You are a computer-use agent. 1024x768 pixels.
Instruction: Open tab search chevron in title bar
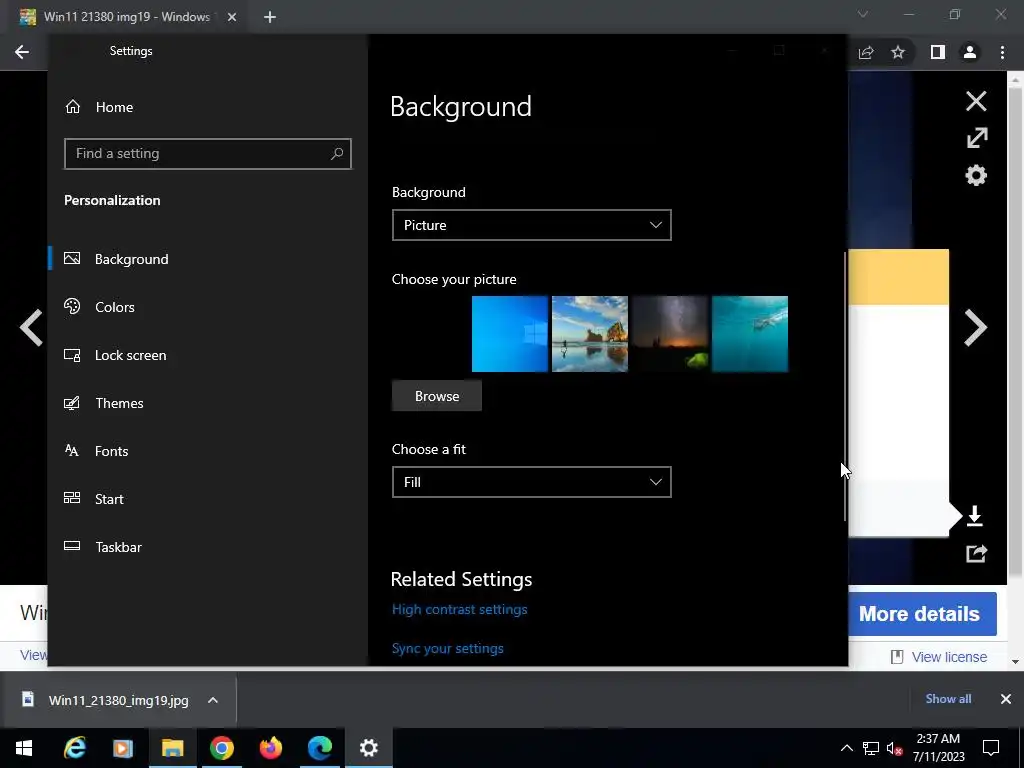click(x=863, y=14)
